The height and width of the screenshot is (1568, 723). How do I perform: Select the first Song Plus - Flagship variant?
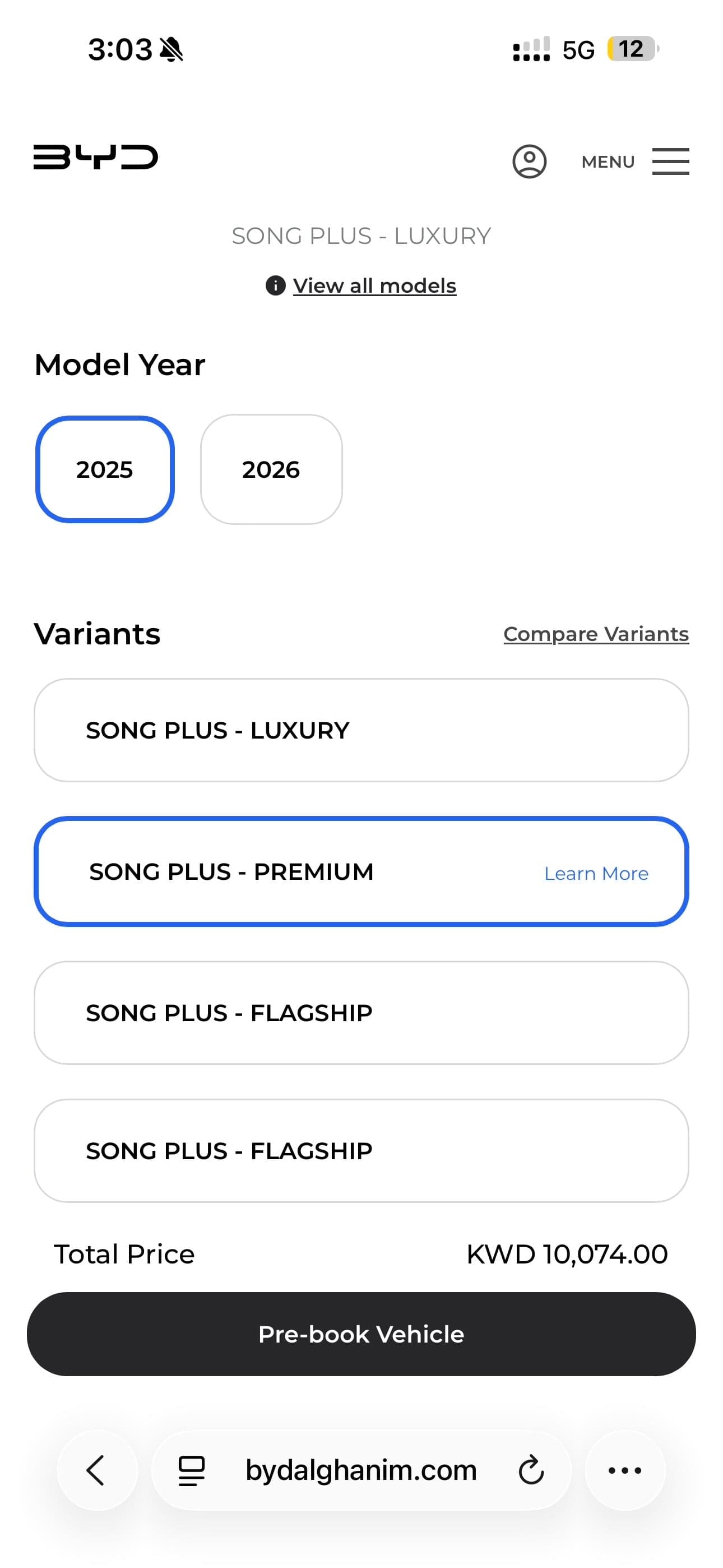361,1013
